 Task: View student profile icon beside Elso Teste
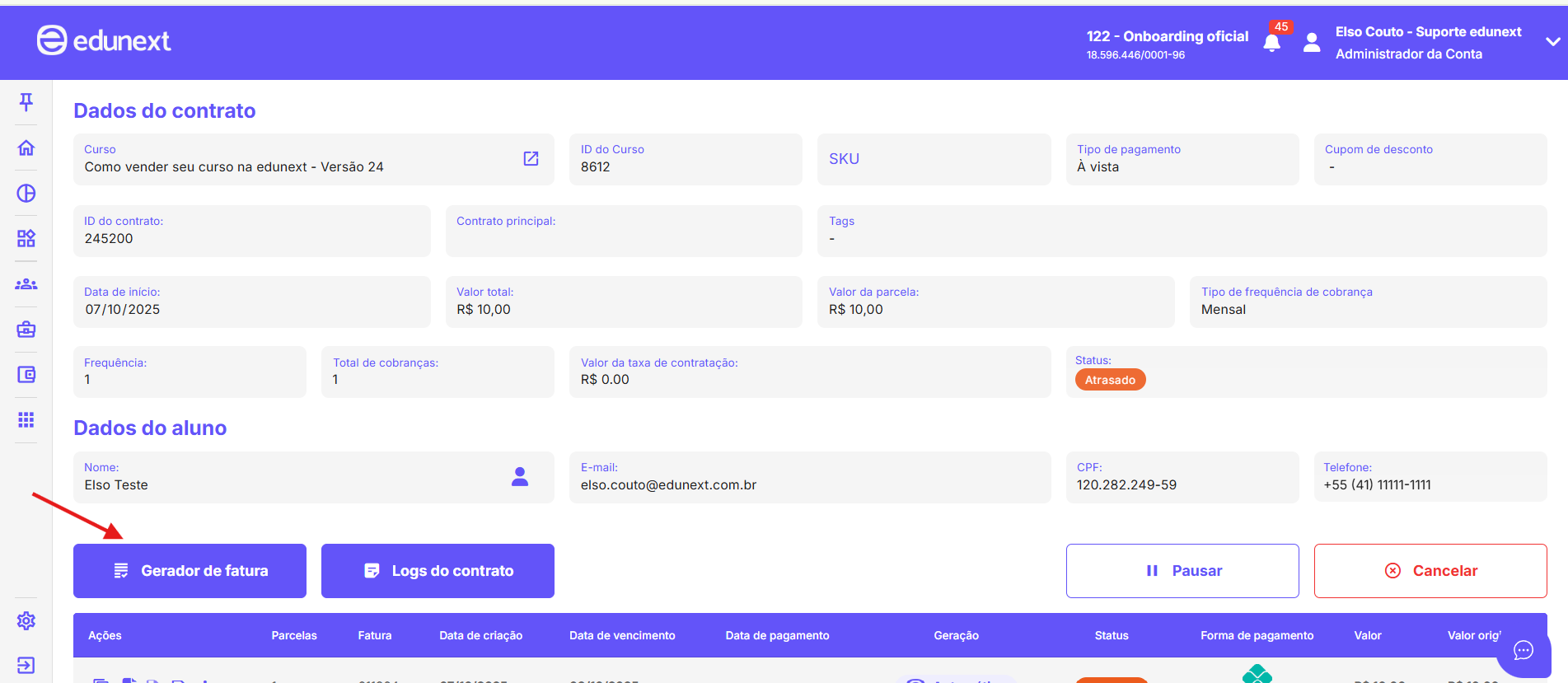coord(519,476)
